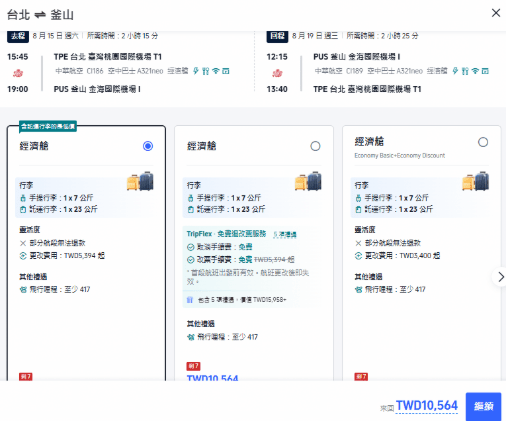The width and height of the screenshot is (506, 427).
Task: Click the gift icon beside 包含 5 項禮遇
Action: point(190,300)
